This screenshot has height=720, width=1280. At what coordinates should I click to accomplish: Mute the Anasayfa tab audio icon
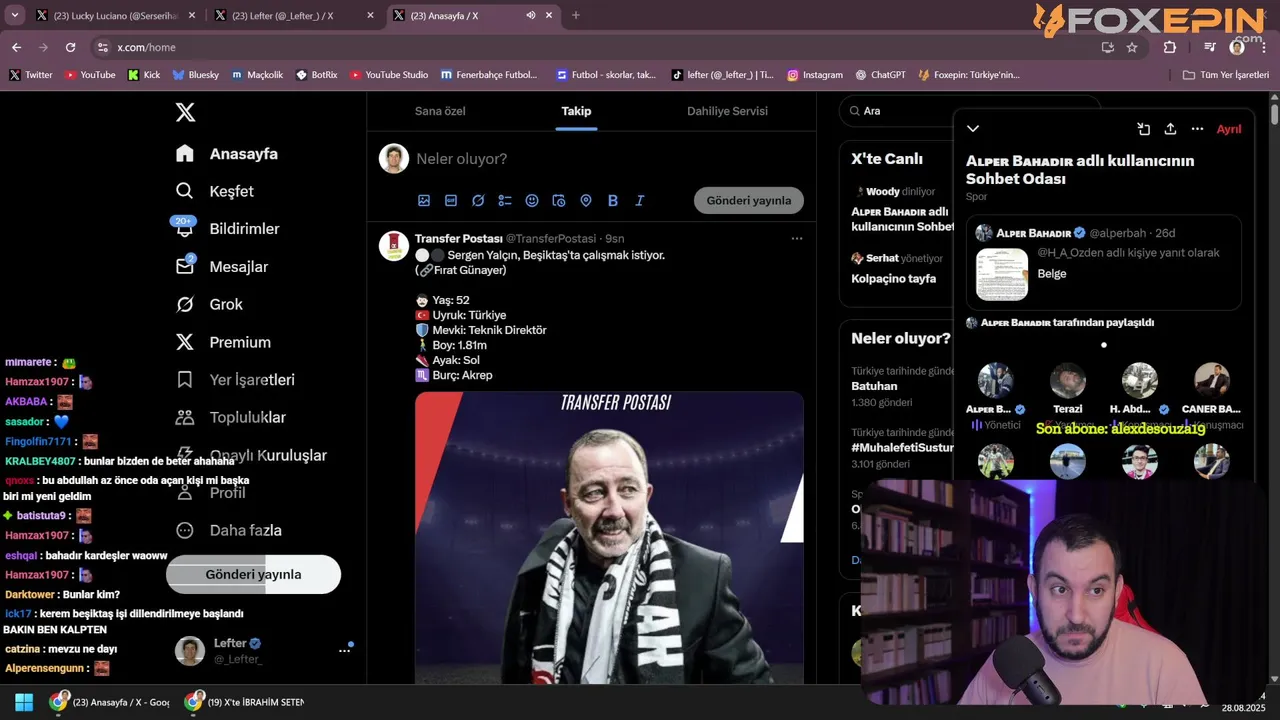point(531,15)
